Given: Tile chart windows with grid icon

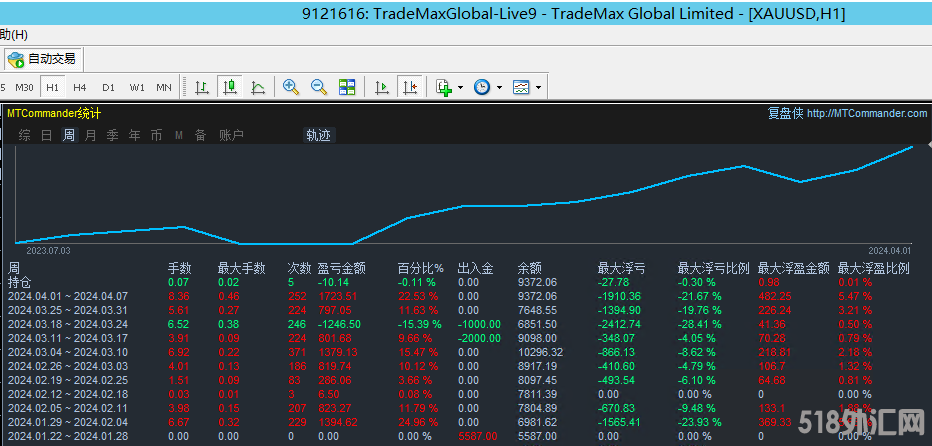Looking at the screenshot, I should pyautogui.click(x=347, y=88).
